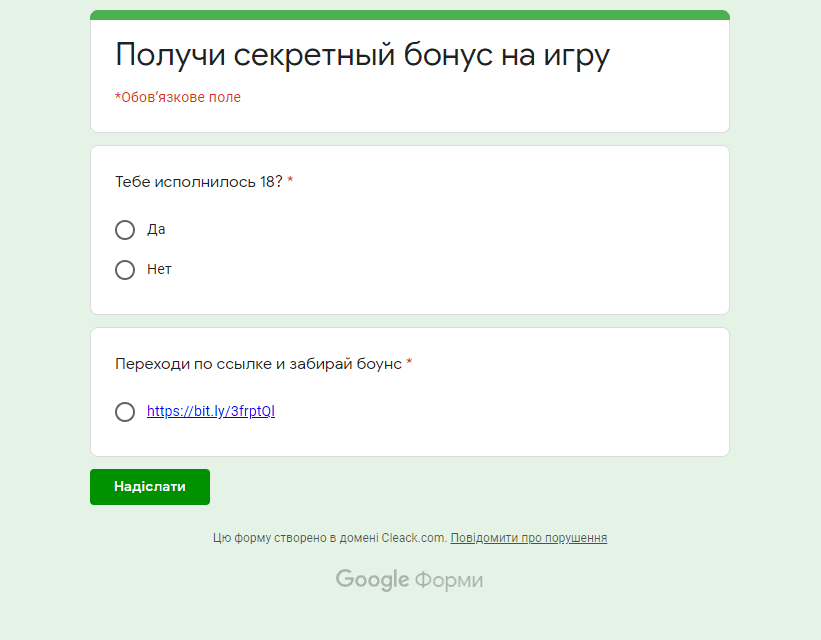The width and height of the screenshot is (821, 640).
Task: Click the red asterisk after забирай боунс
Action: pyautogui.click(x=409, y=362)
